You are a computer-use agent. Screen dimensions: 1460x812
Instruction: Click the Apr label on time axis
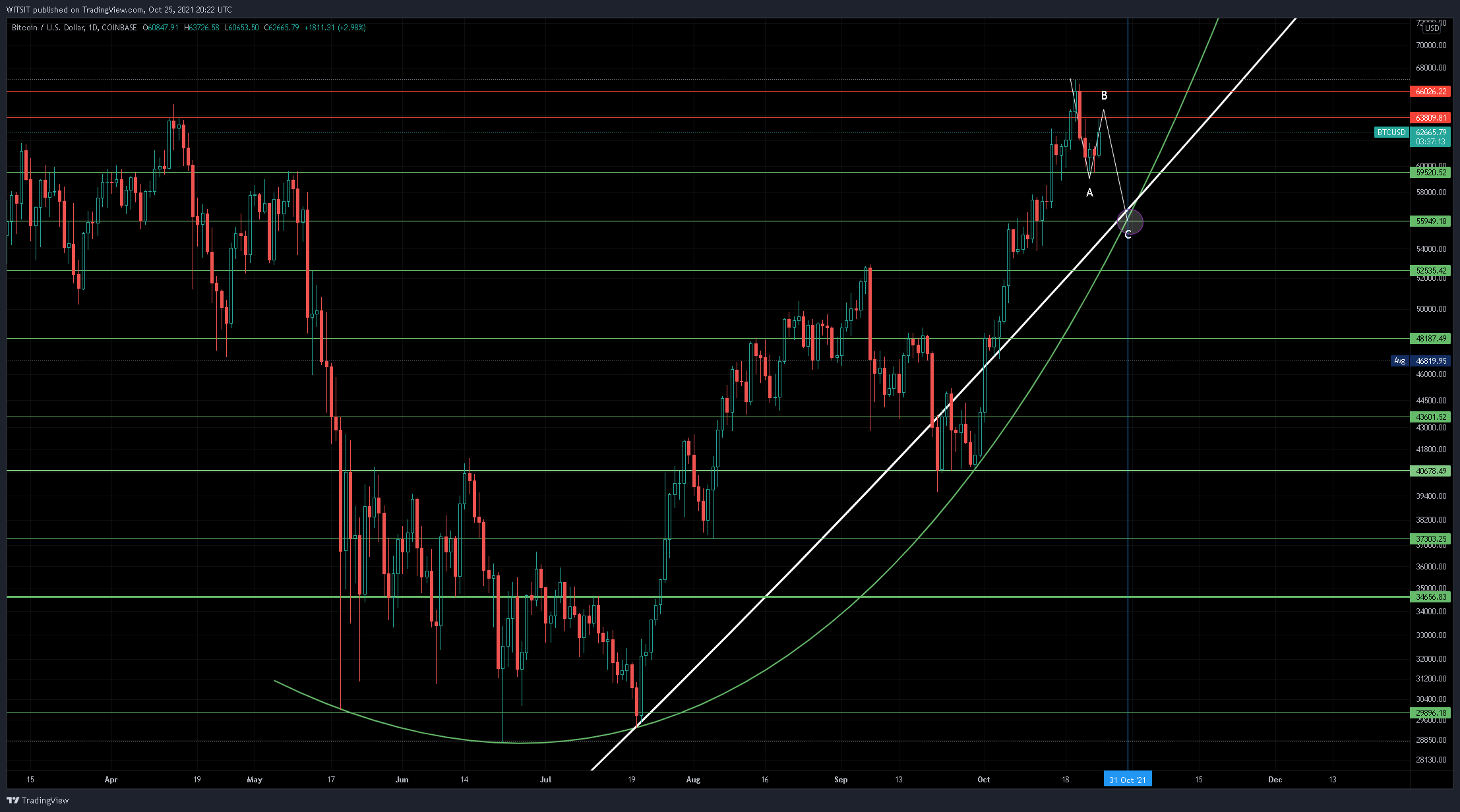111,780
